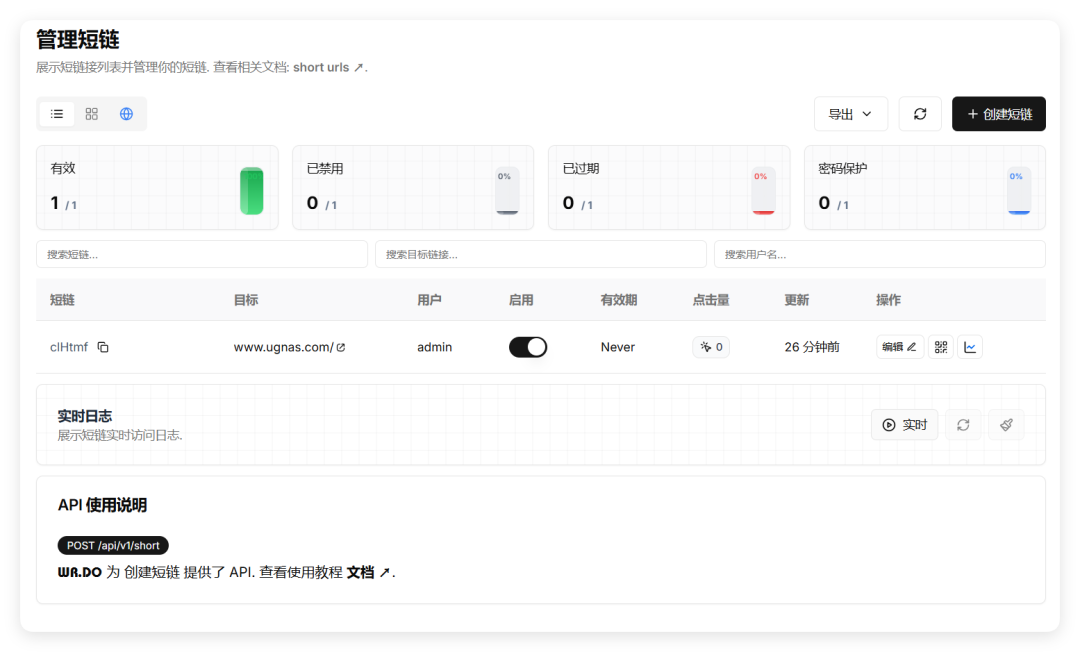Click the 操作 column header
Screen dimensions: 1080x652
click(x=889, y=299)
